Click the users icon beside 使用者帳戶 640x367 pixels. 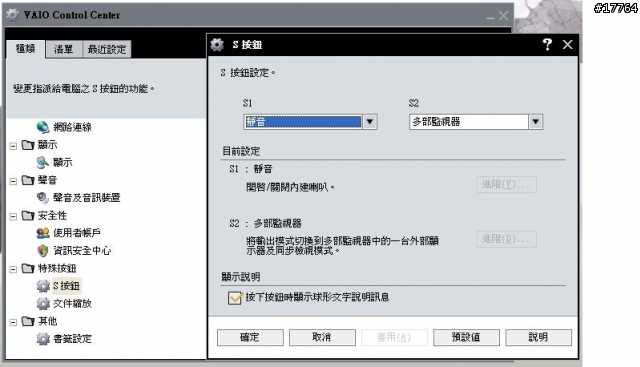[x=43, y=233]
